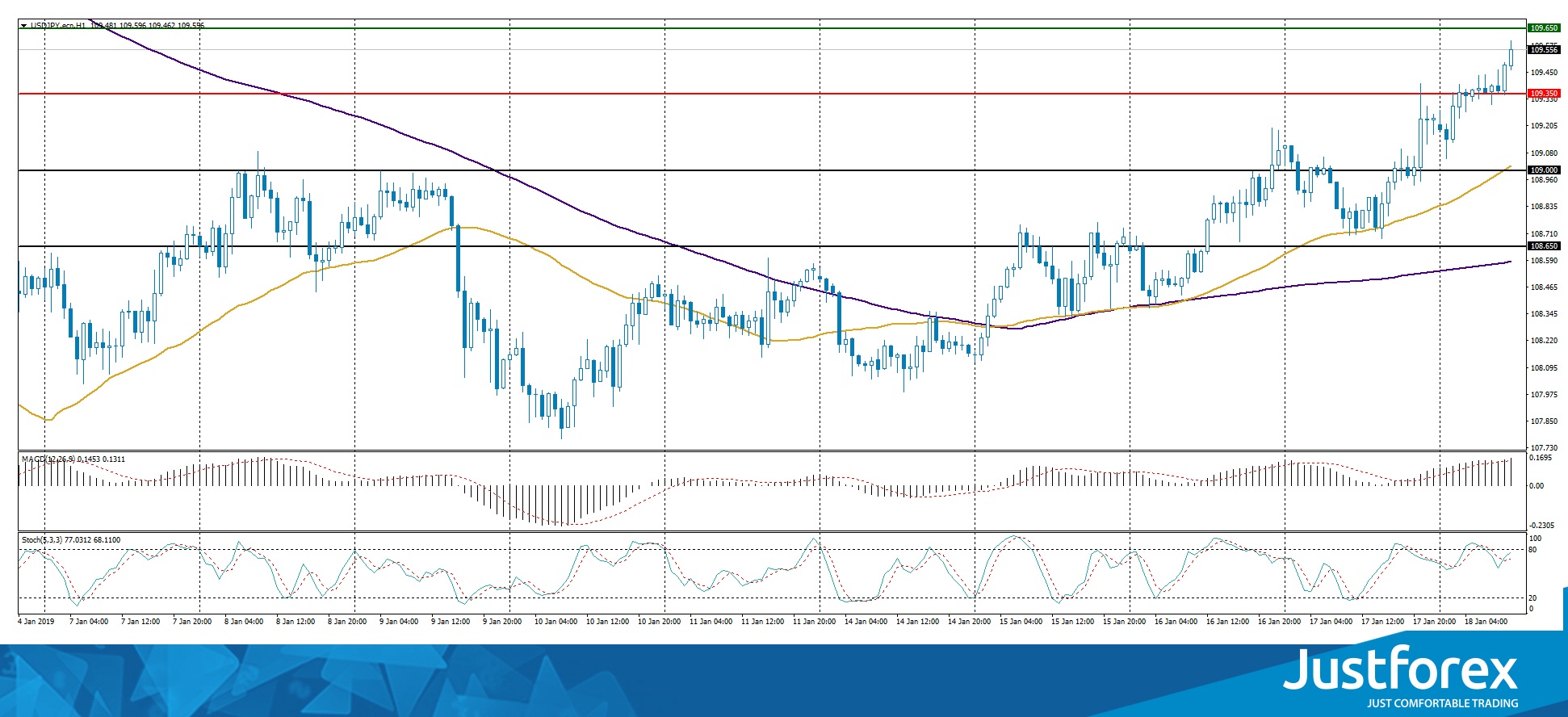Click the JustForex logo

pos(1401,678)
